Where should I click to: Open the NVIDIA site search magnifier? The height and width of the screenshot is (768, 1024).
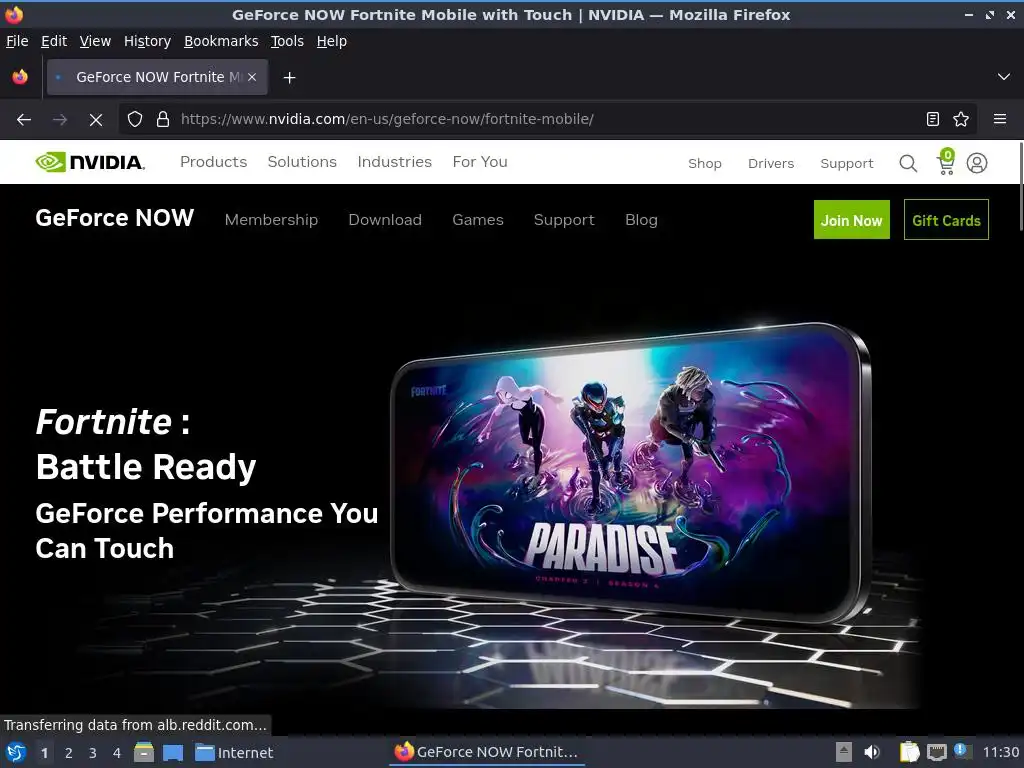tap(908, 163)
